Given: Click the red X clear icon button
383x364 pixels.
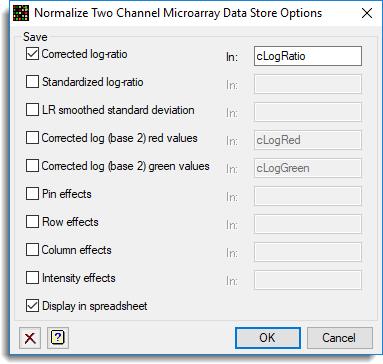Looking at the screenshot, I should click(30, 338).
